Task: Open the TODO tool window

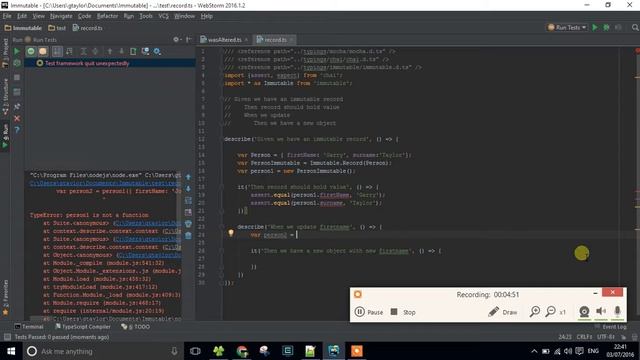Action: 136,327
